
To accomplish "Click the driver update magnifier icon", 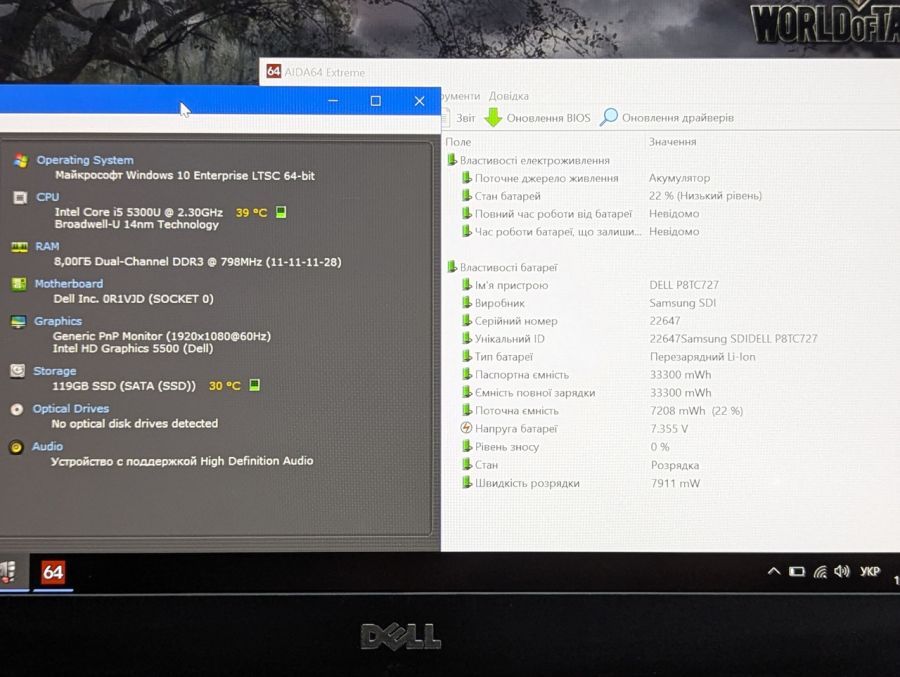I will click(609, 117).
